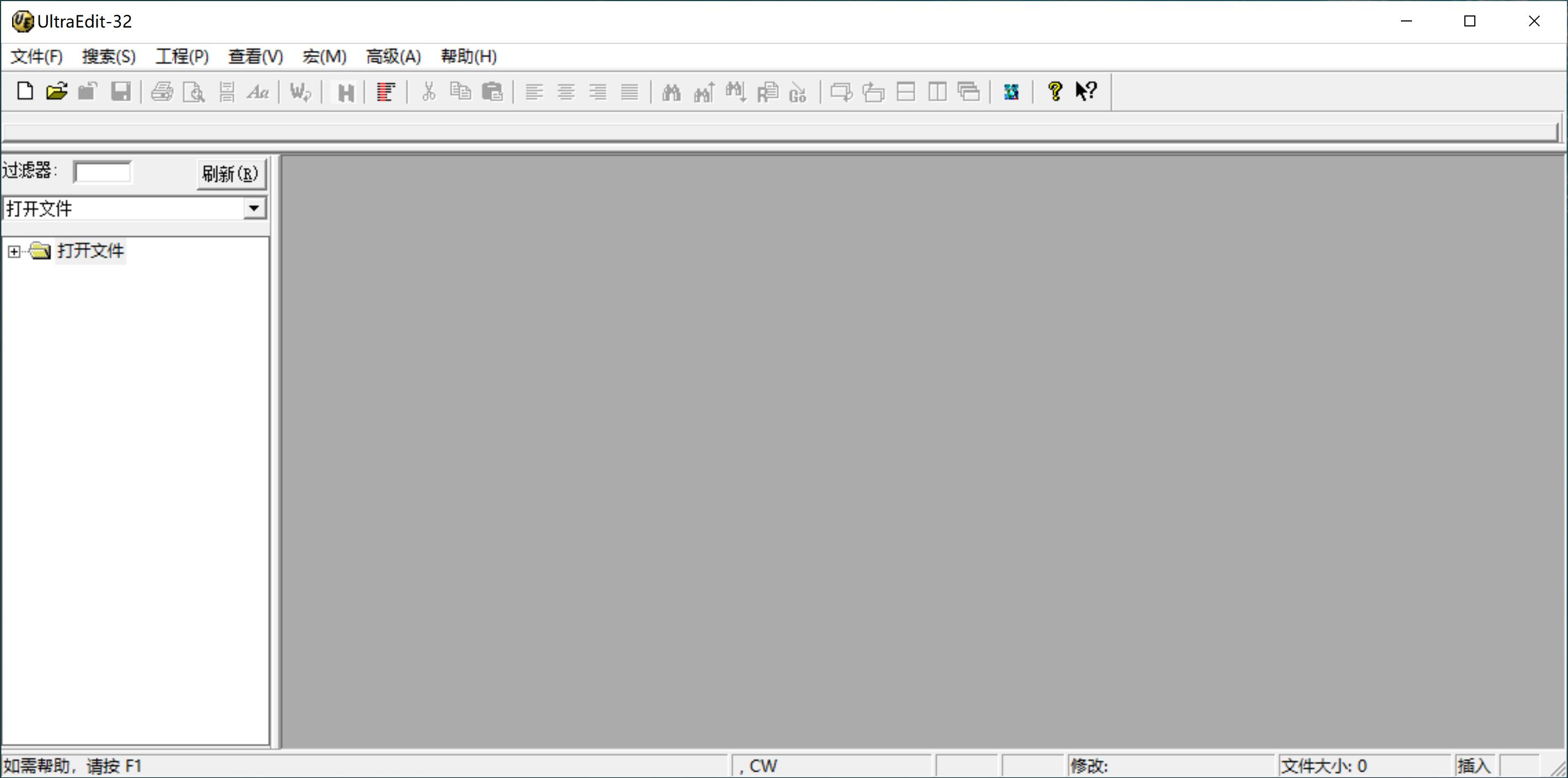The height and width of the screenshot is (778, 1568).
Task: Click the Cascade Windows icon
Action: point(969,91)
